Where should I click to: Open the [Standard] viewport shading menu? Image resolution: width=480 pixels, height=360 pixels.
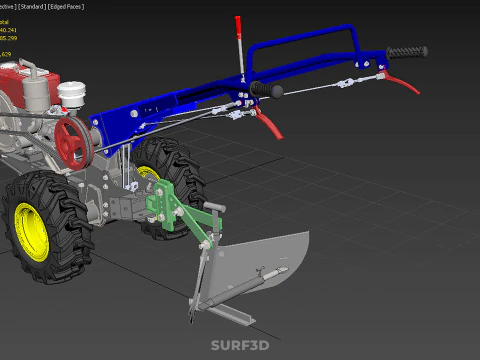(x=32, y=7)
